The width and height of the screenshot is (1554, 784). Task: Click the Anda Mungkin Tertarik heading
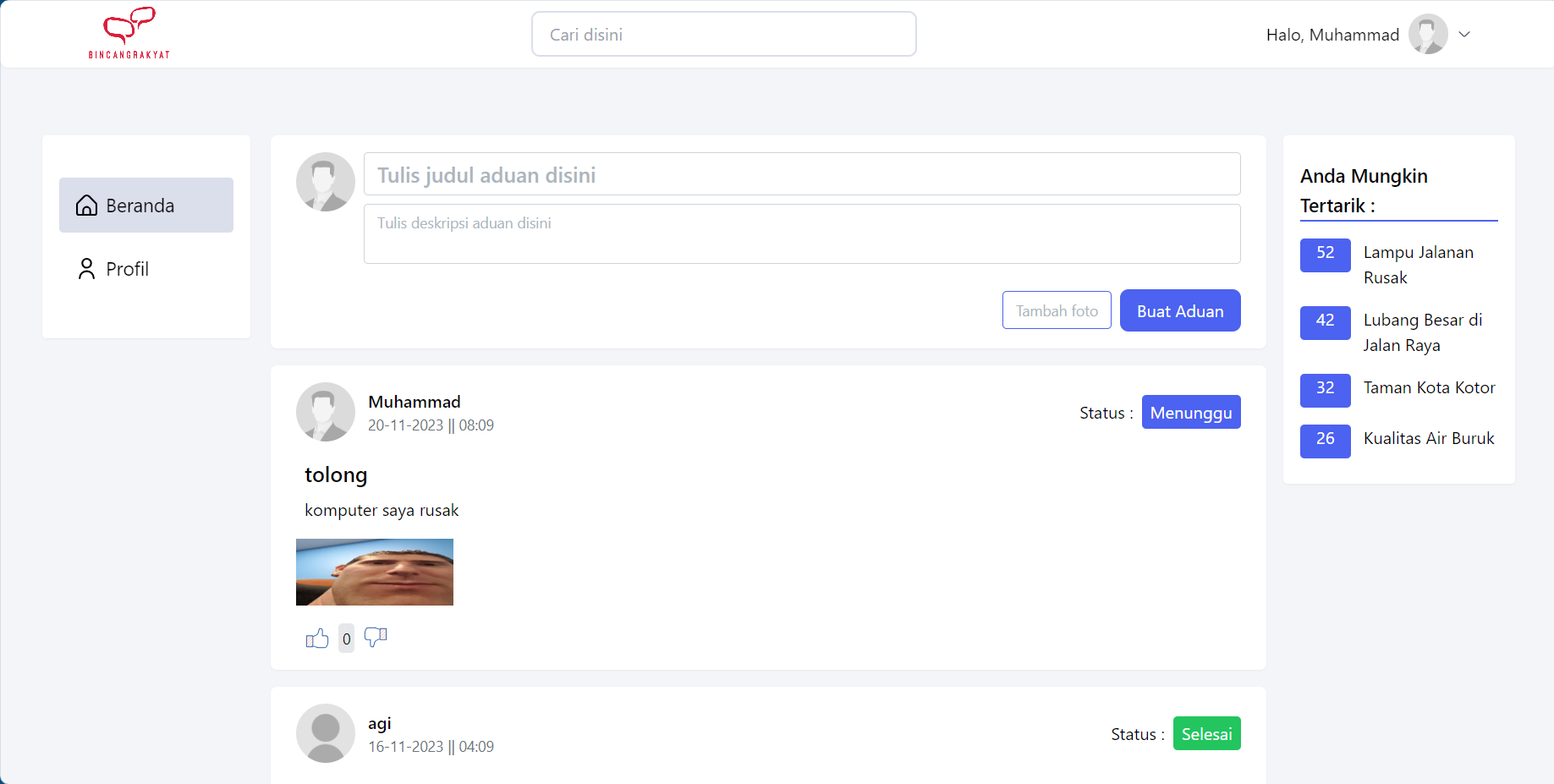click(x=1364, y=190)
